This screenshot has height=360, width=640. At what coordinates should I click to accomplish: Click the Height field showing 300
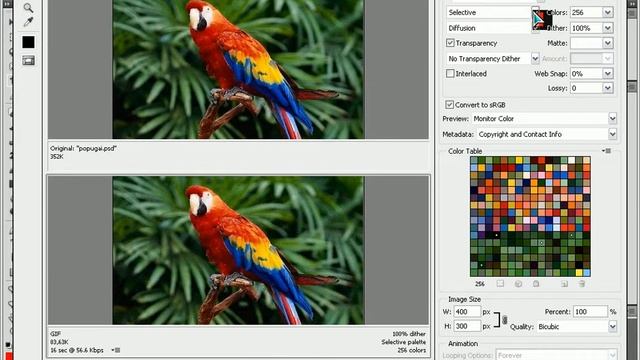(467, 326)
